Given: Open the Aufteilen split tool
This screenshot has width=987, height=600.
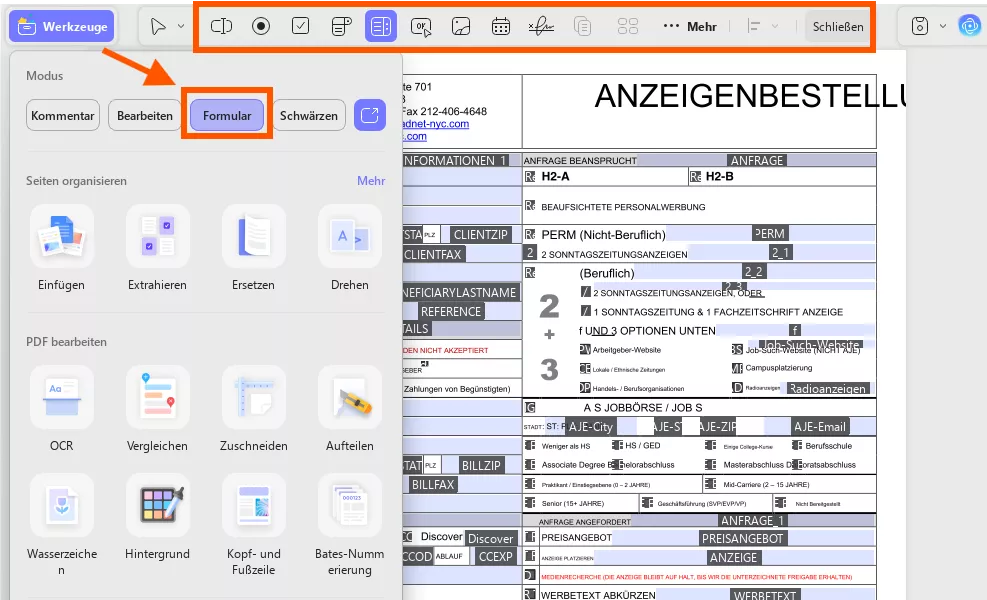Looking at the screenshot, I should coord(350,410).
